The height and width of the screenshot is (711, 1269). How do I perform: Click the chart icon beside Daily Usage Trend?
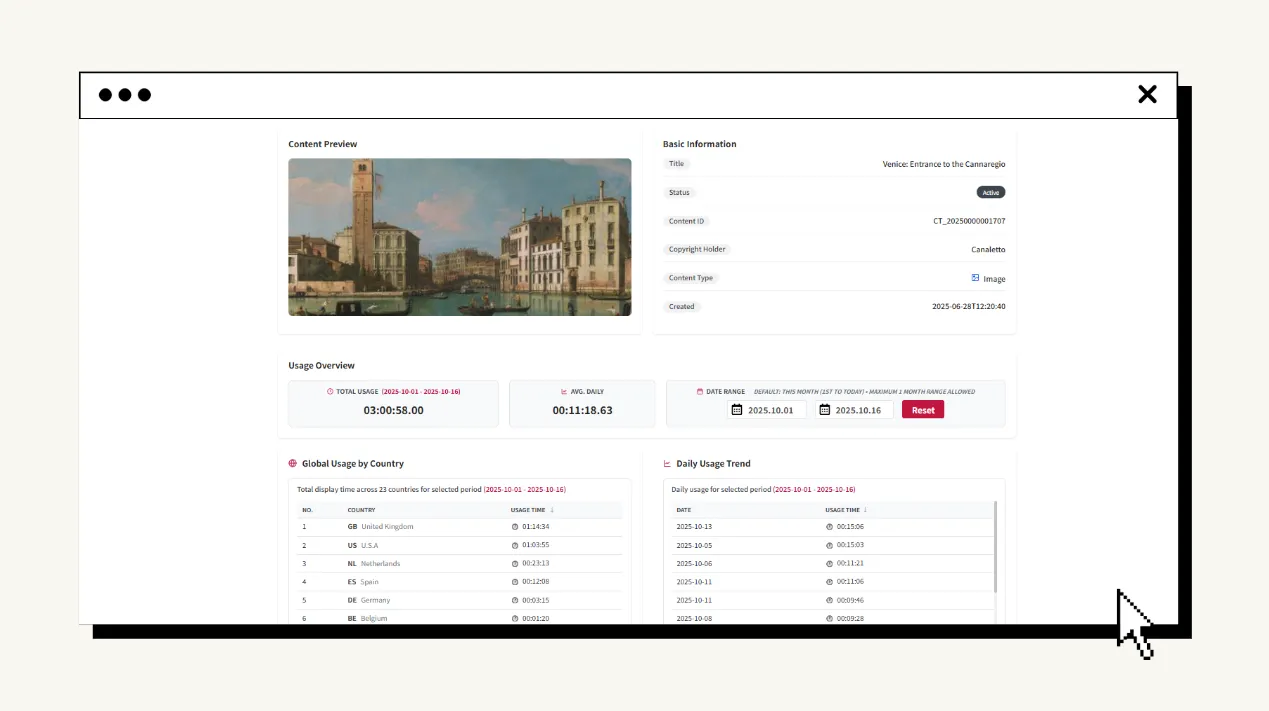[x=668, y=464]
